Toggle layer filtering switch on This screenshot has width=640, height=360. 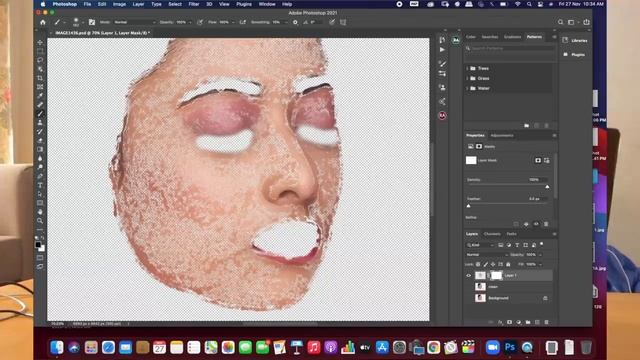[x=542, y=244]
